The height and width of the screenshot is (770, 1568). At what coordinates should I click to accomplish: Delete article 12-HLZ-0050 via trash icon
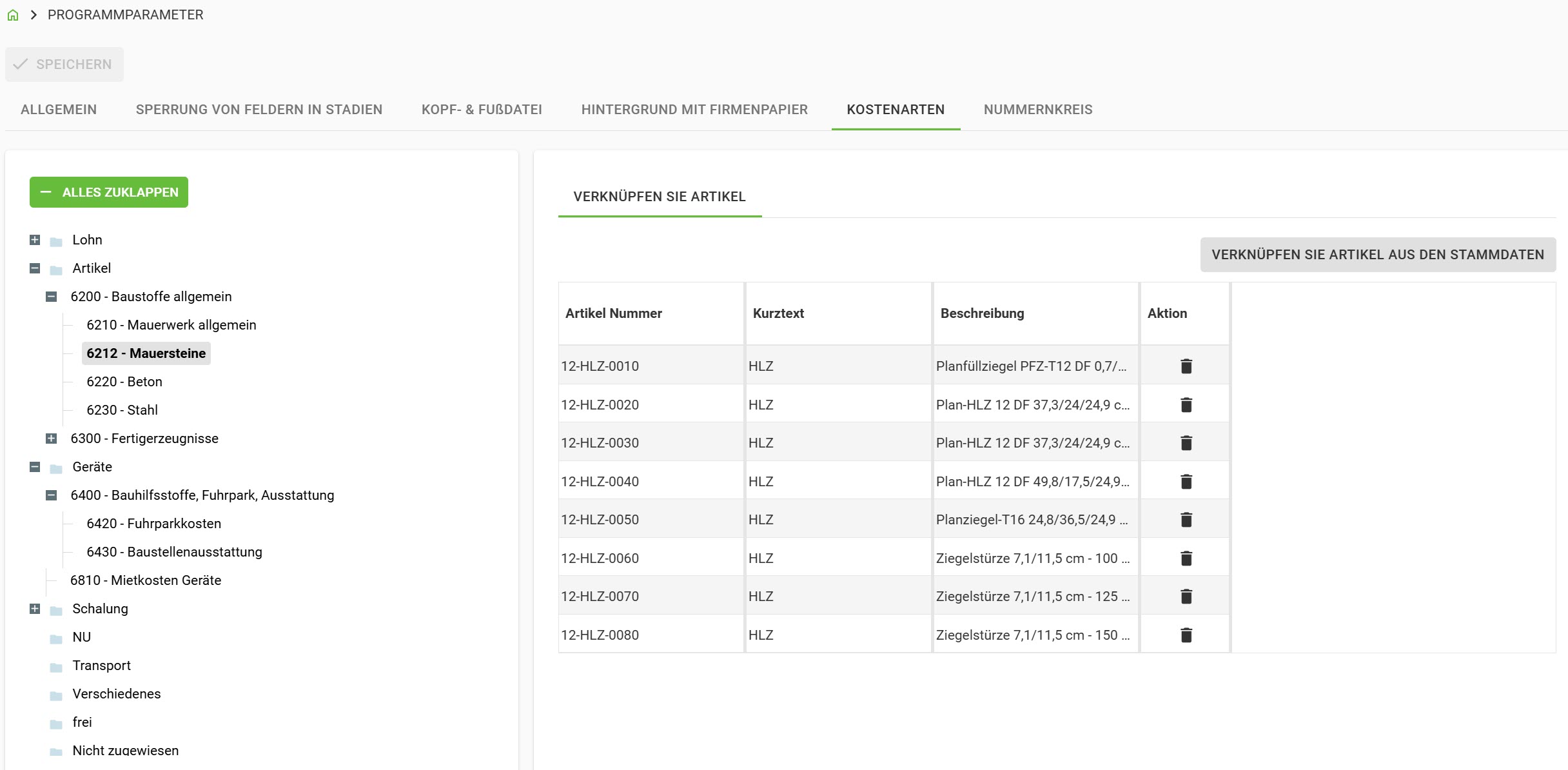(1186, 520)
